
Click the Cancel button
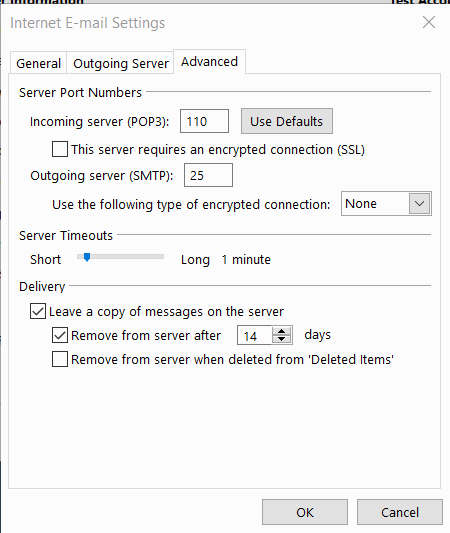(x=400, y=512)
